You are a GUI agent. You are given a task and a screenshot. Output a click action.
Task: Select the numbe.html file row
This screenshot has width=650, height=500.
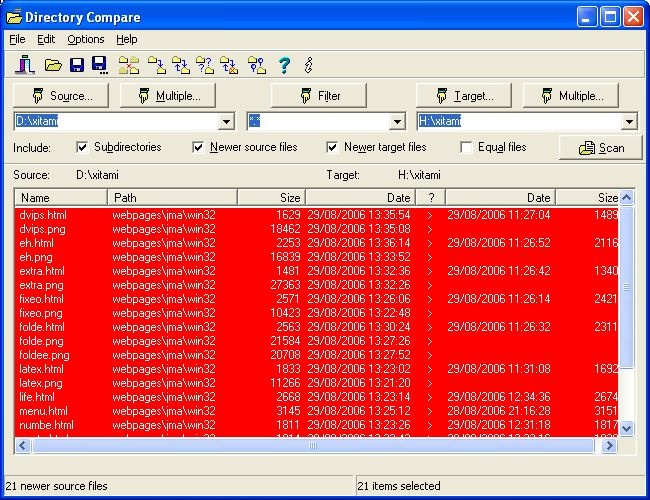pos(317,425)
